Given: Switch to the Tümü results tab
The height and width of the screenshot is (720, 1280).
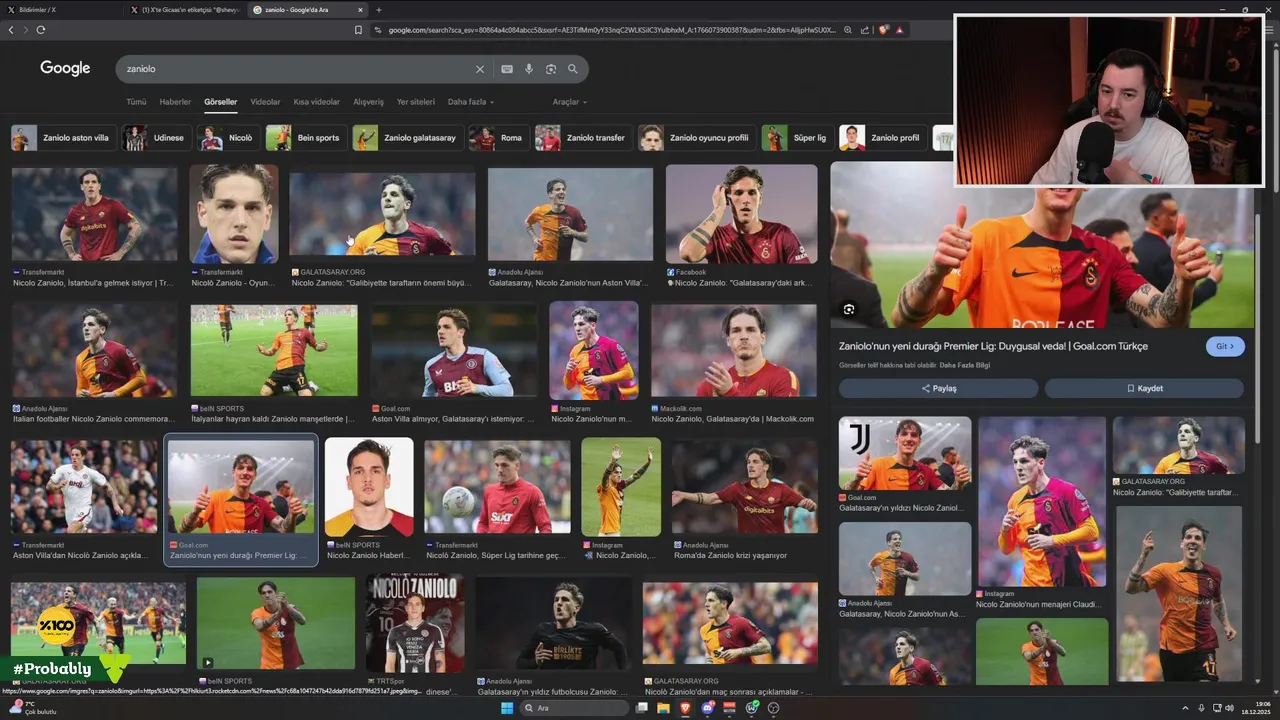Looking at the screenshot, I should tap(136, 102).
